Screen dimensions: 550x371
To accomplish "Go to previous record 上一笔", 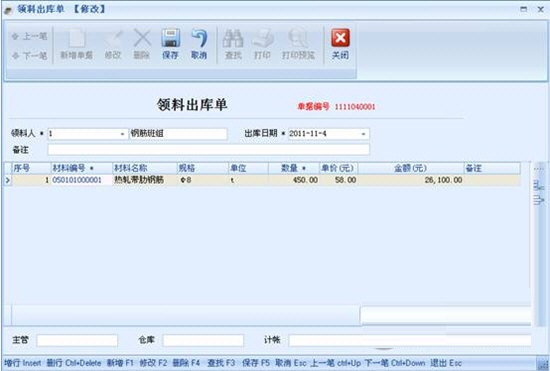I will pos(29,36).
